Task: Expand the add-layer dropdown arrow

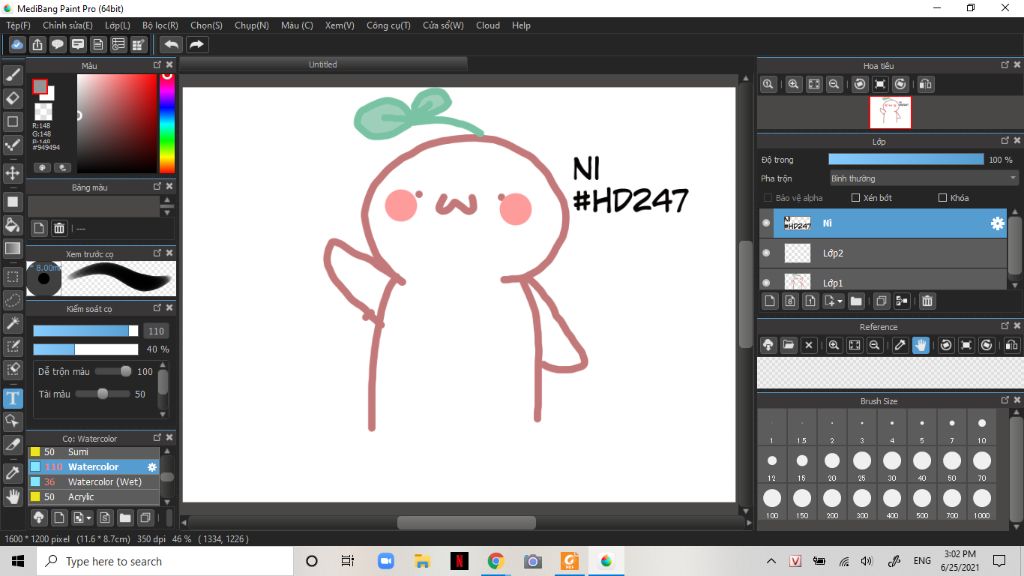Action: (839, 301)
